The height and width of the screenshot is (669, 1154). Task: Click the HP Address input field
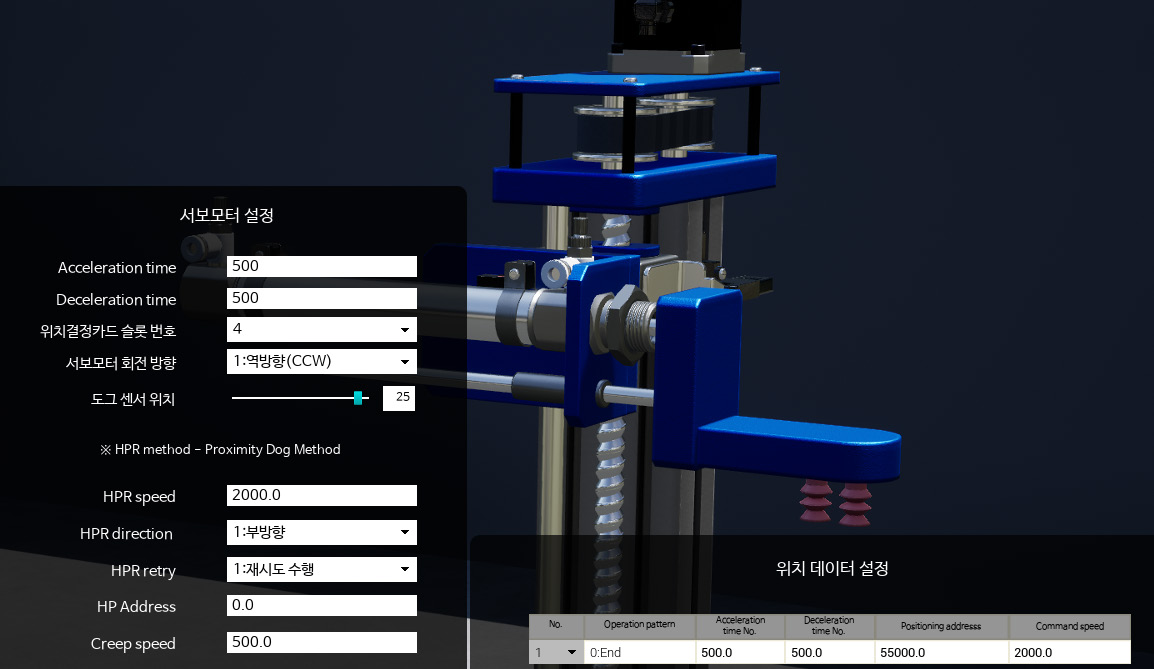click(x=321, y=605)
